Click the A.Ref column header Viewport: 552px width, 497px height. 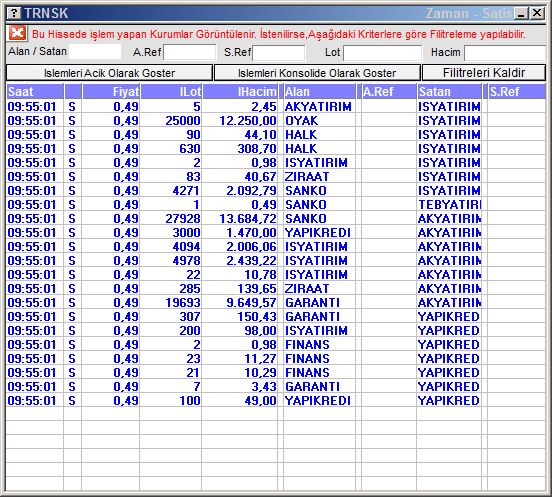pyautogui.click(x=389, y=92)
